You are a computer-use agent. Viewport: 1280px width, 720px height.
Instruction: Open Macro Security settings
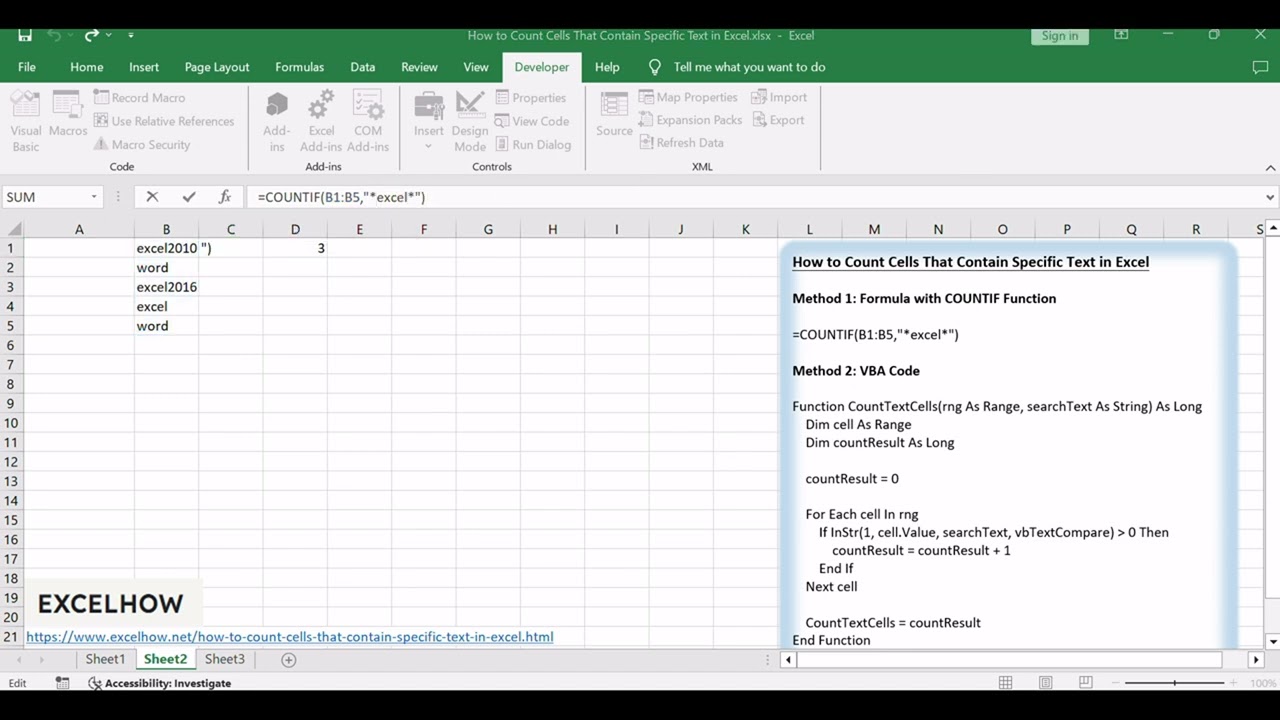point(142,145)
